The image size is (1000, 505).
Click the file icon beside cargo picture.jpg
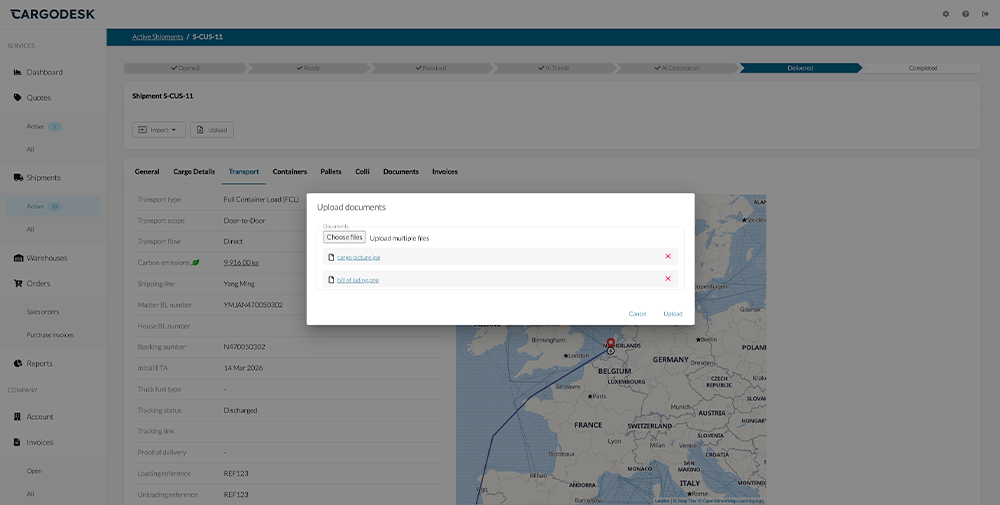[331, 257]
